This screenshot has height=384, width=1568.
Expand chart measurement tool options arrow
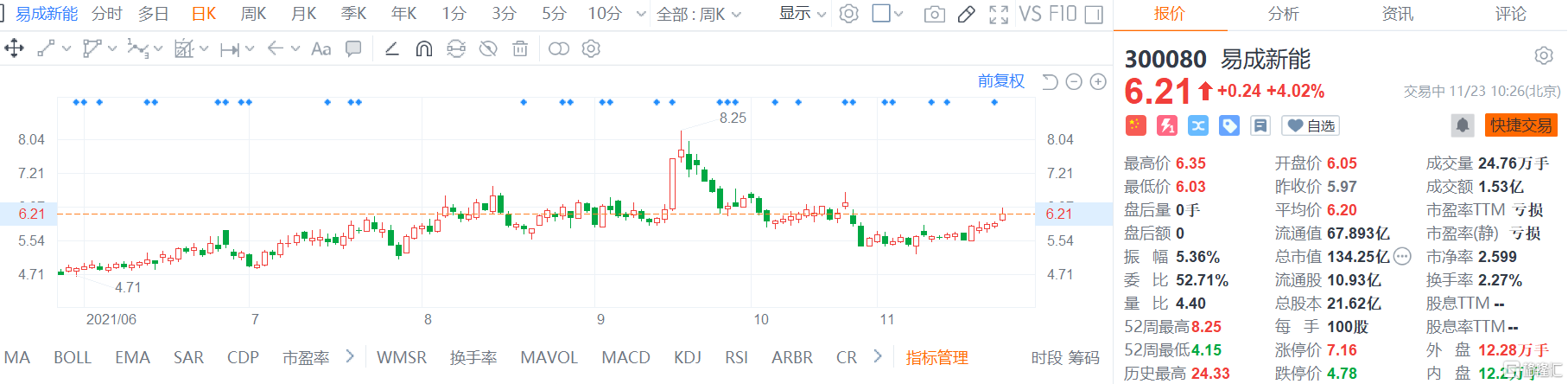[x=204, y=49]
